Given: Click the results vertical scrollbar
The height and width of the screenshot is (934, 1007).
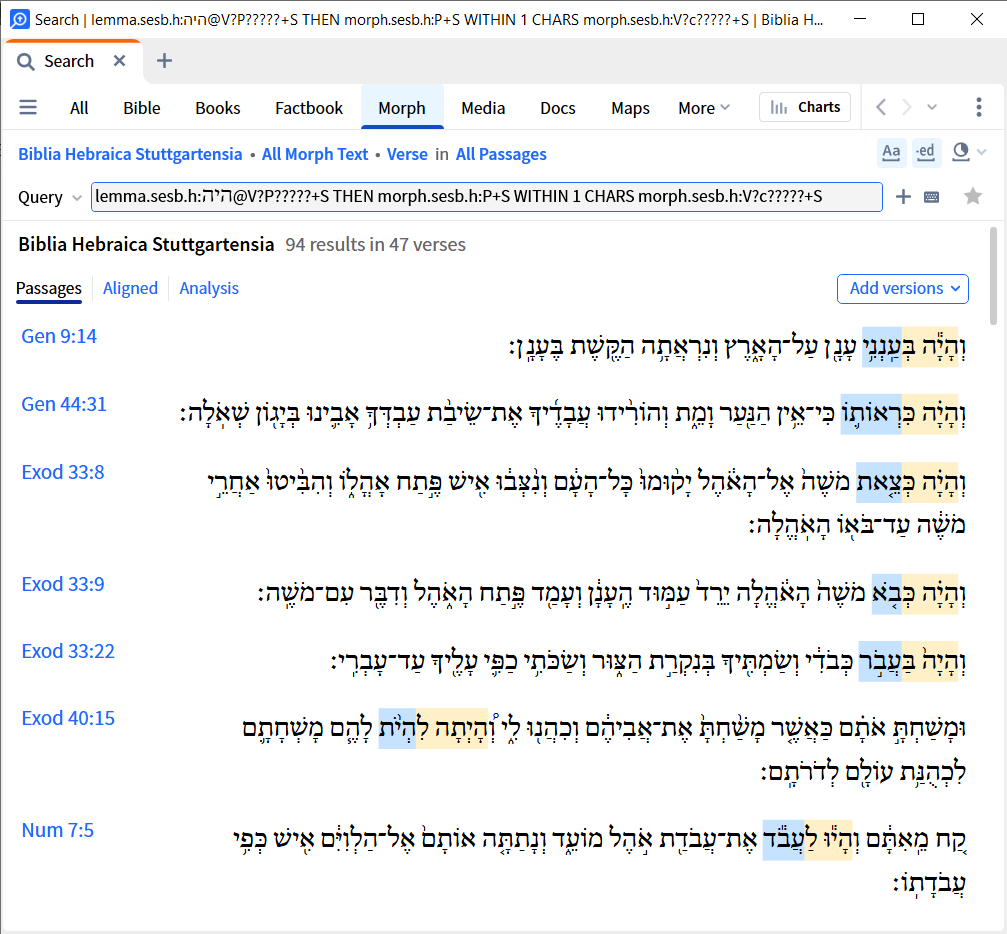Looking at the screenshot, I should click(x=994, y=276).
